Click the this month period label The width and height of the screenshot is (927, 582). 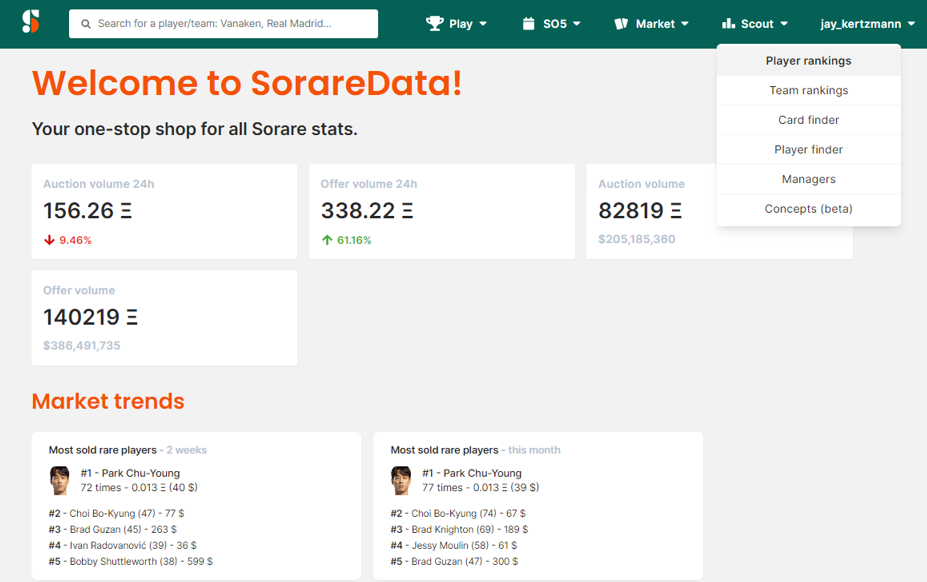pos(534,450)
